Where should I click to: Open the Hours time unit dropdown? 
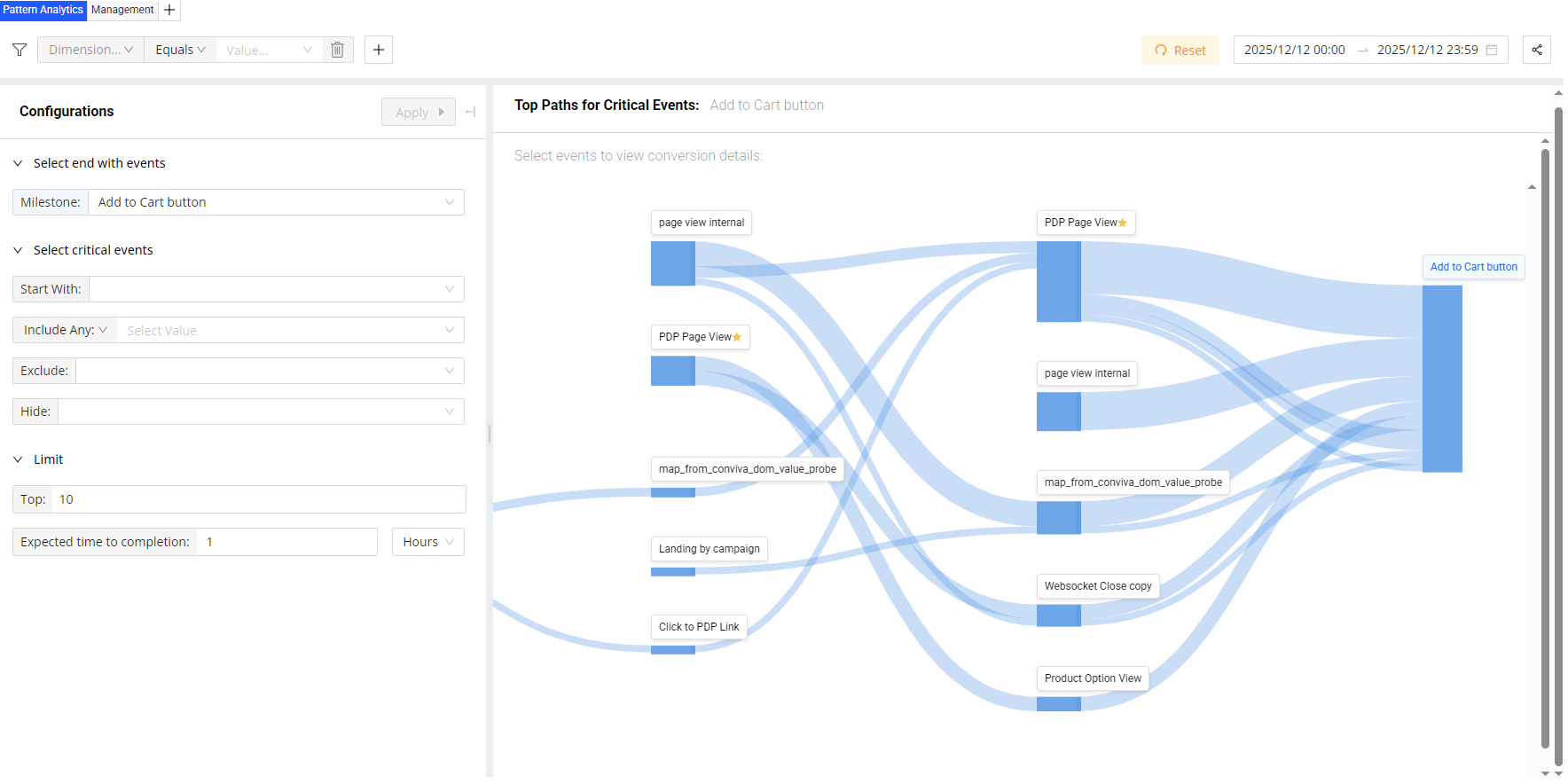click(427, 542)
